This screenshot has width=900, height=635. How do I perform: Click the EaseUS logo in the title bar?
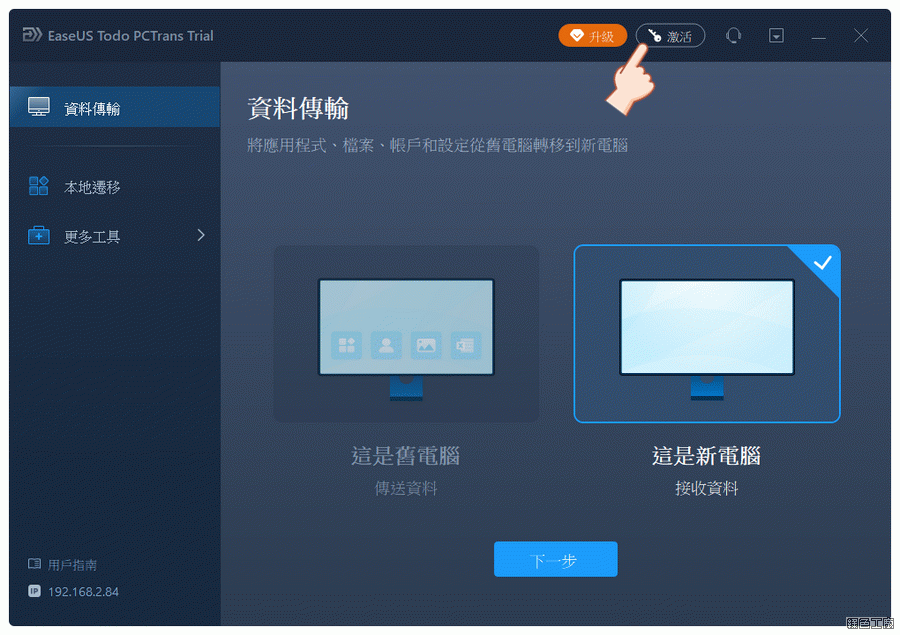click(31, 36)
